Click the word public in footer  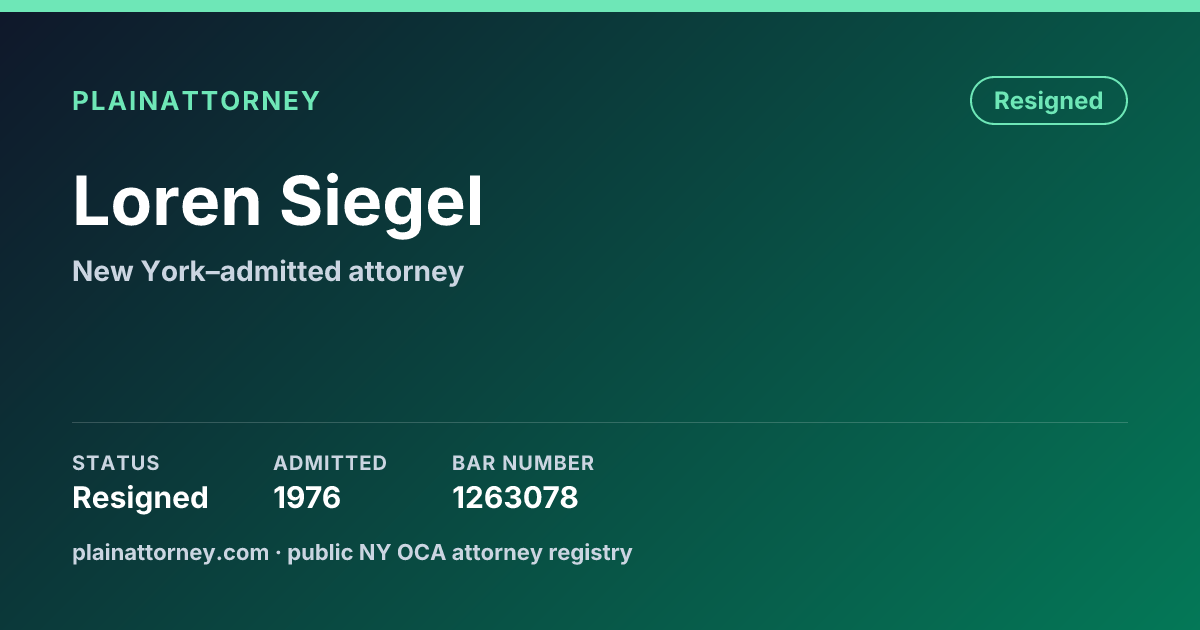click(x=320, y=553)
